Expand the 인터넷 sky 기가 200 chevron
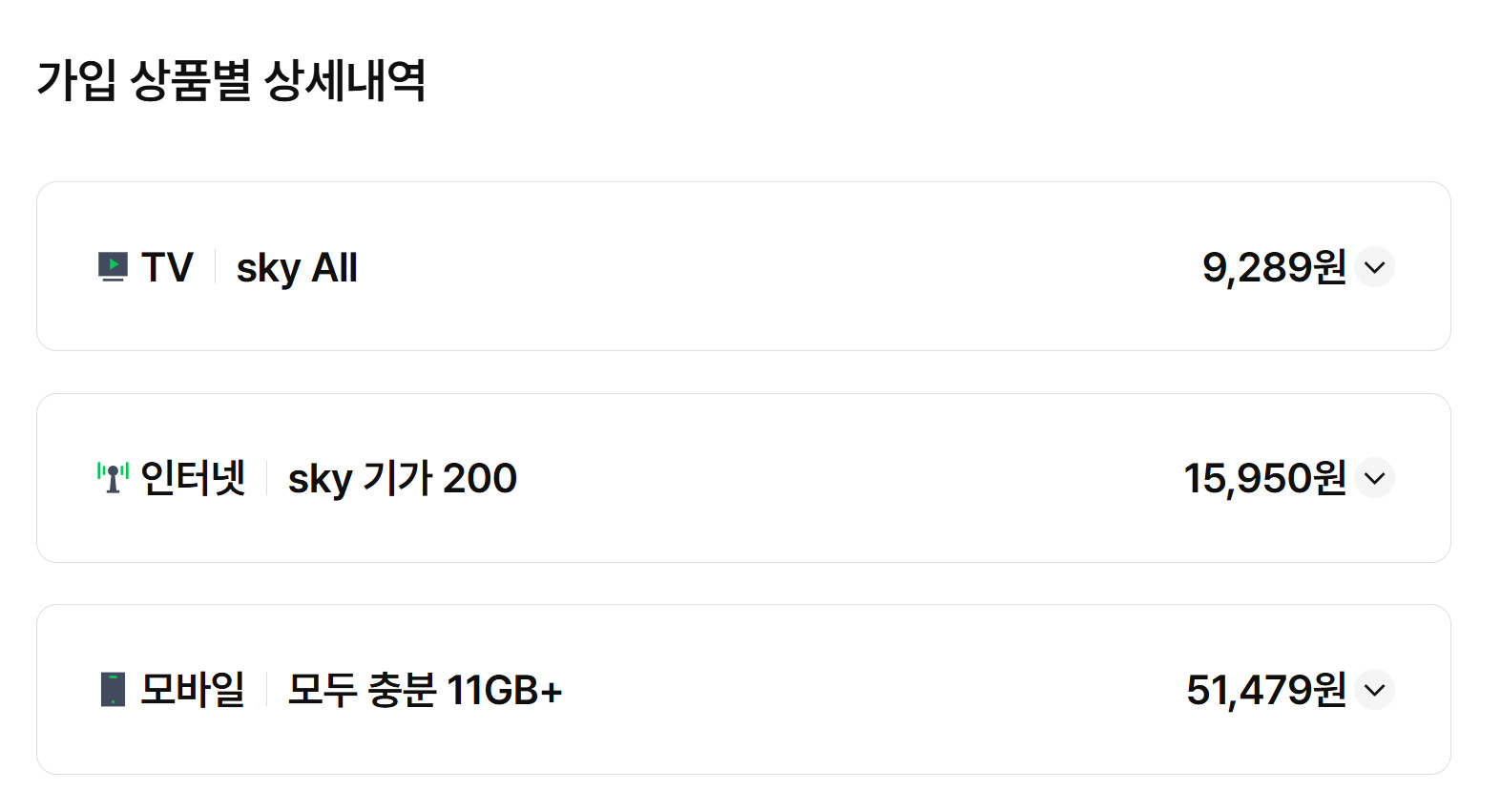 (1374, 478)
